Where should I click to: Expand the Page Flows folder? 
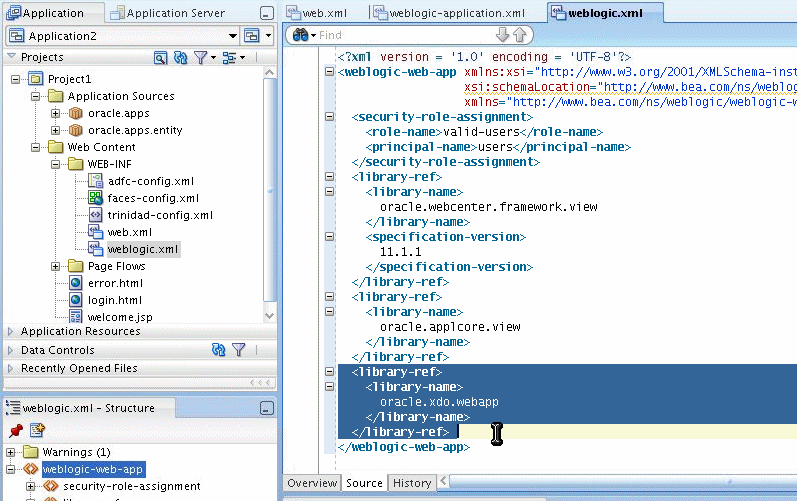[x=55, y=266]
